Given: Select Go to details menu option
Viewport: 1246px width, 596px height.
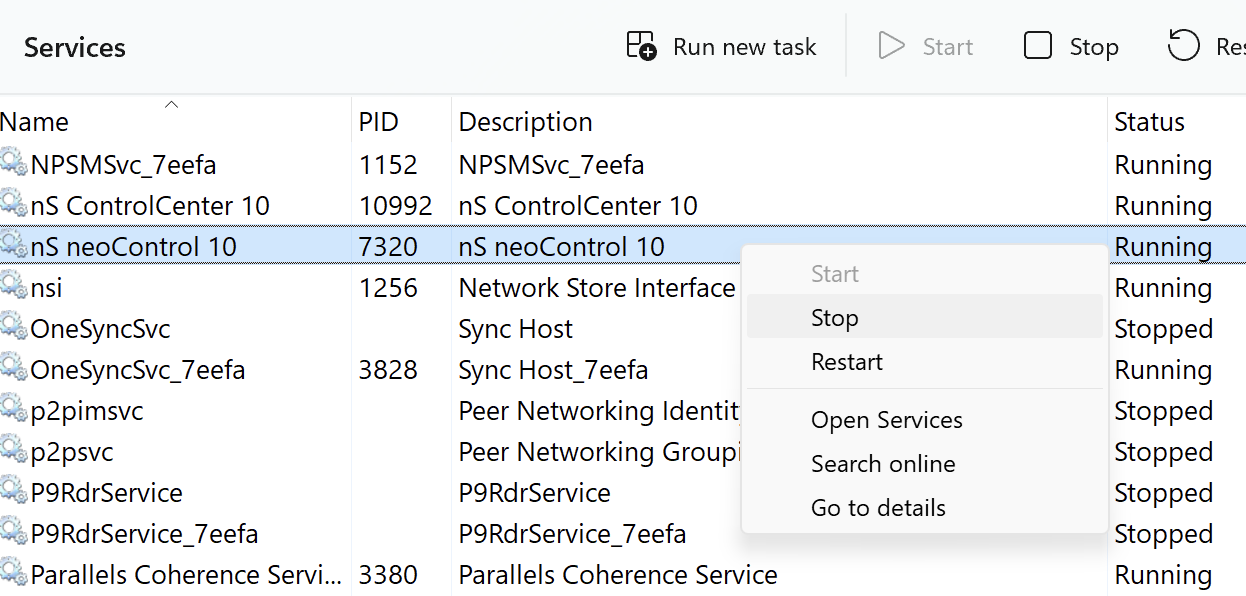Looking at the screenshot, I should (878, 508).
